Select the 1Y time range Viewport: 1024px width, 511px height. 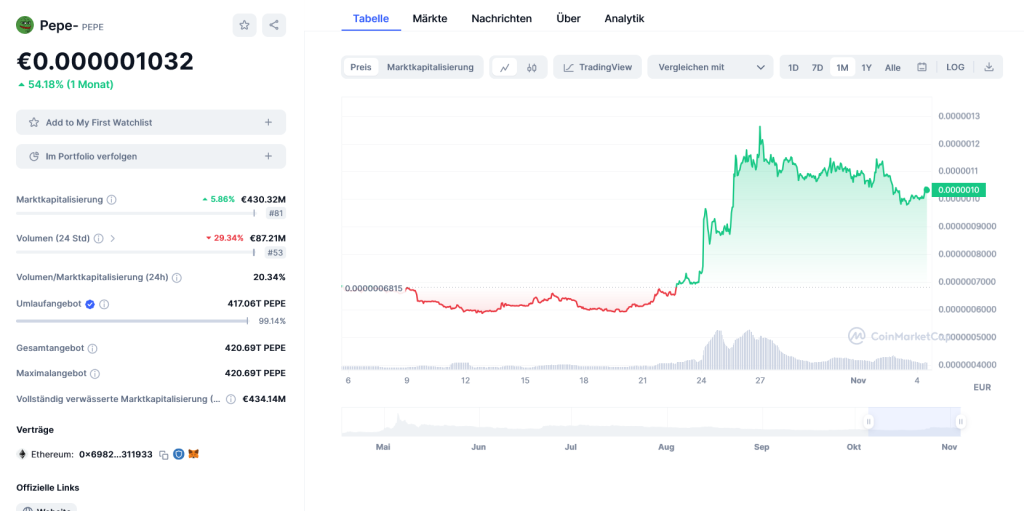click(x=867, y=67)
